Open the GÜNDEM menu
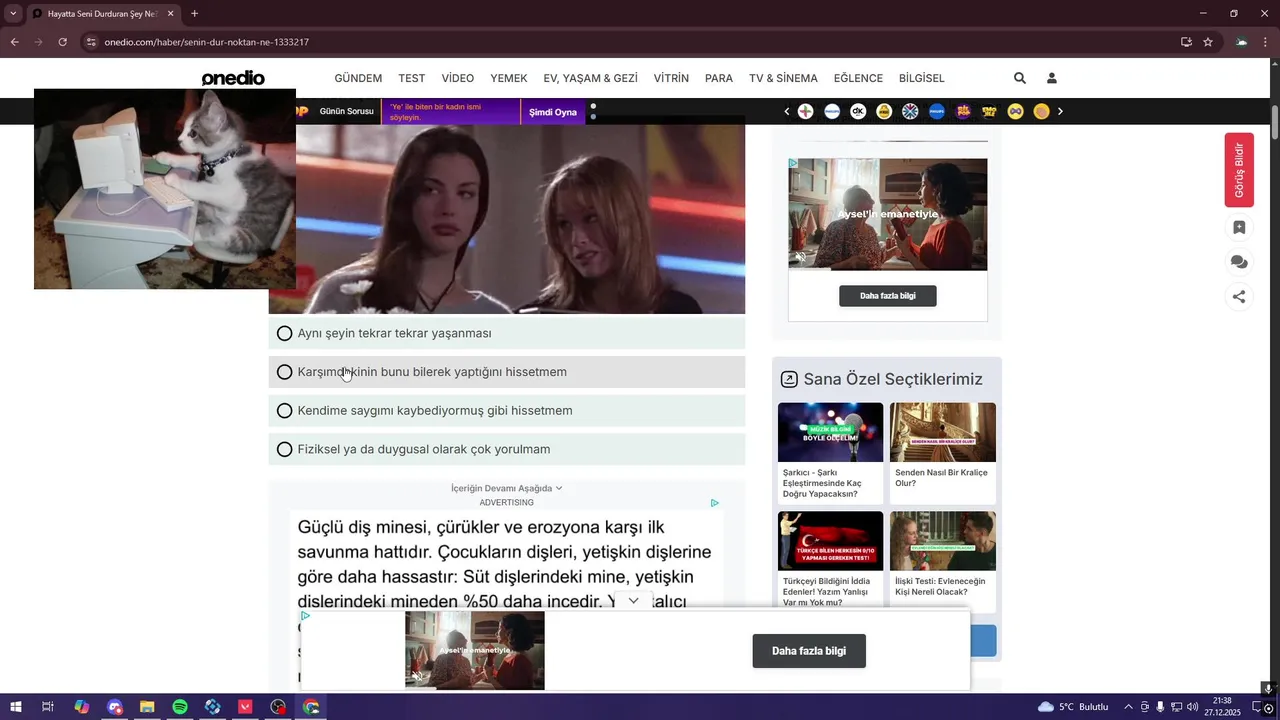 click(358, 78)
